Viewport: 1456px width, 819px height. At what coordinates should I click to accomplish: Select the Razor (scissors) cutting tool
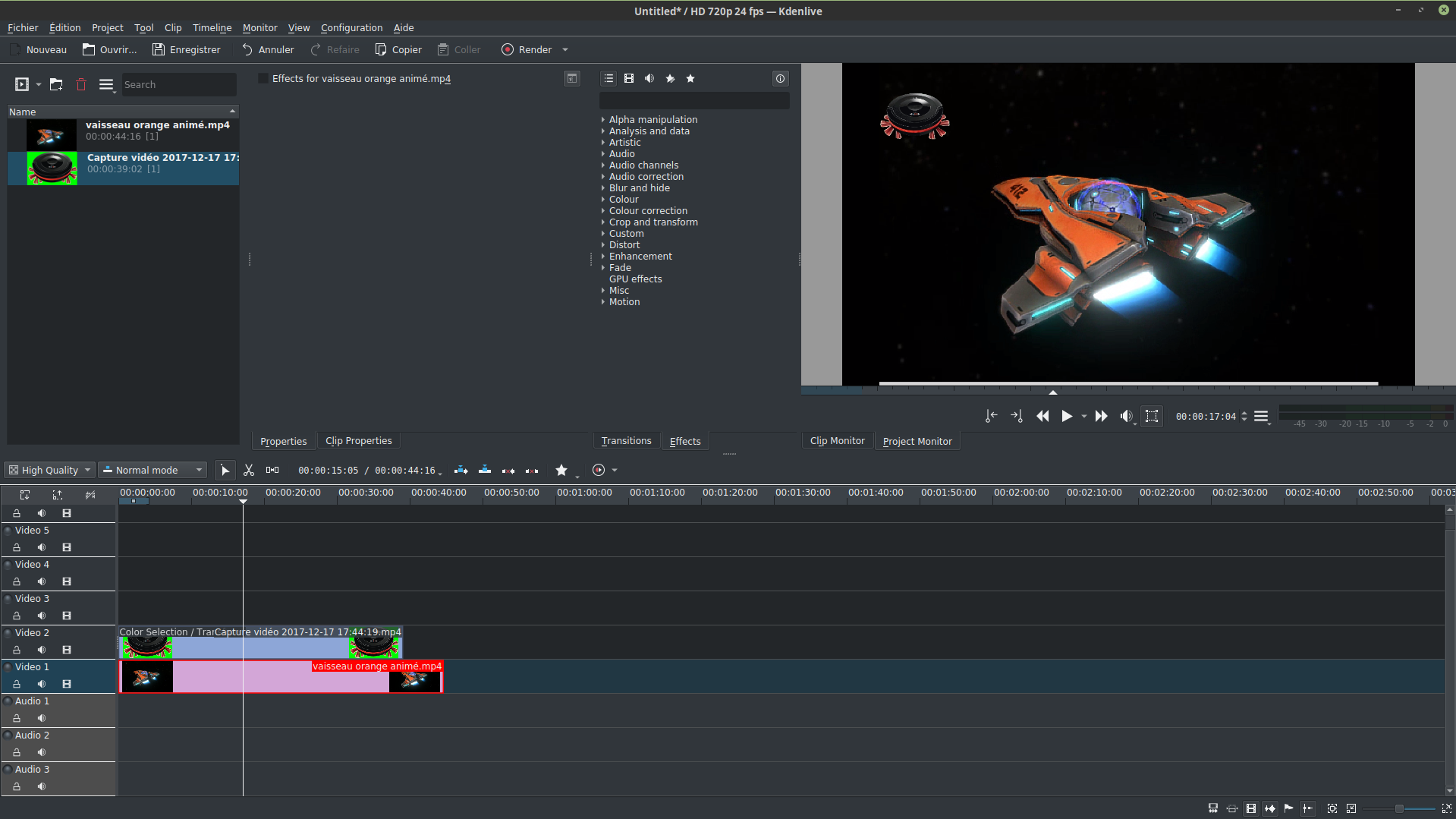click(249, 471)
